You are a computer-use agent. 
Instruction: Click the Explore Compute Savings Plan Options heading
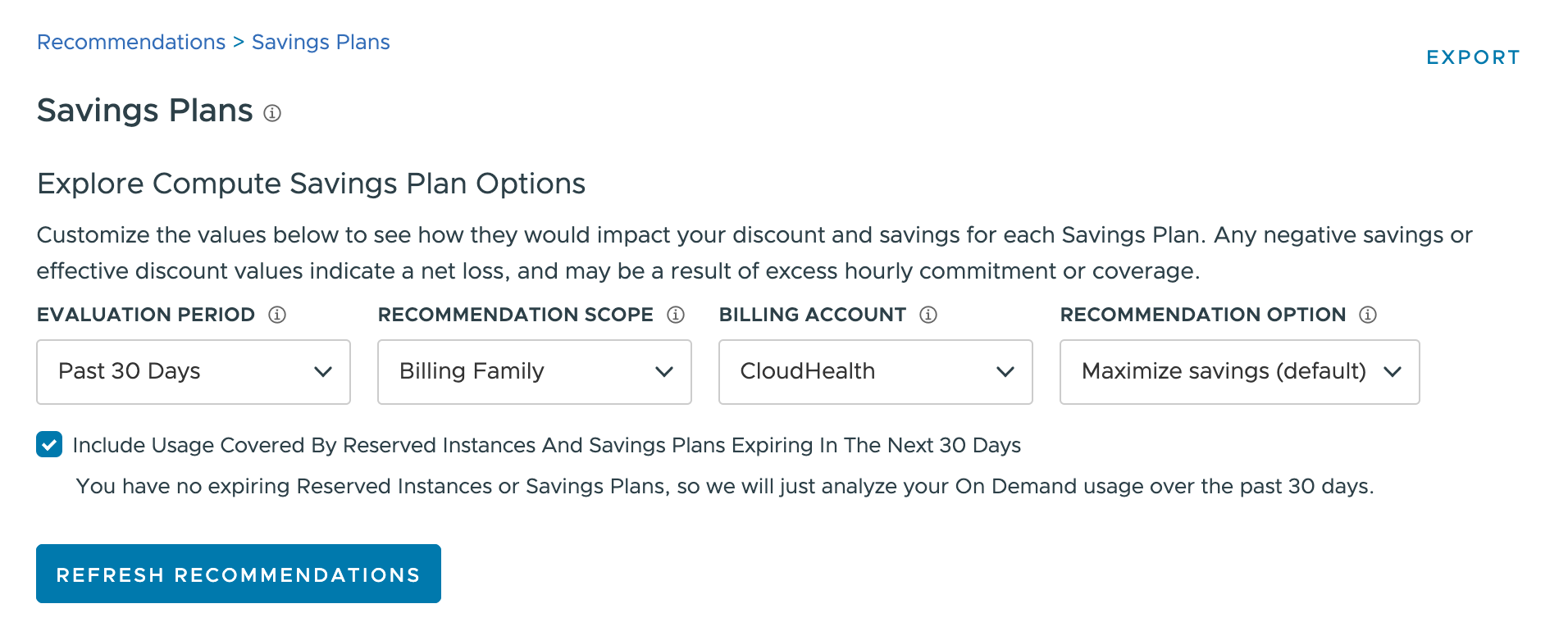pyautogui.click(x=310, y=183)
